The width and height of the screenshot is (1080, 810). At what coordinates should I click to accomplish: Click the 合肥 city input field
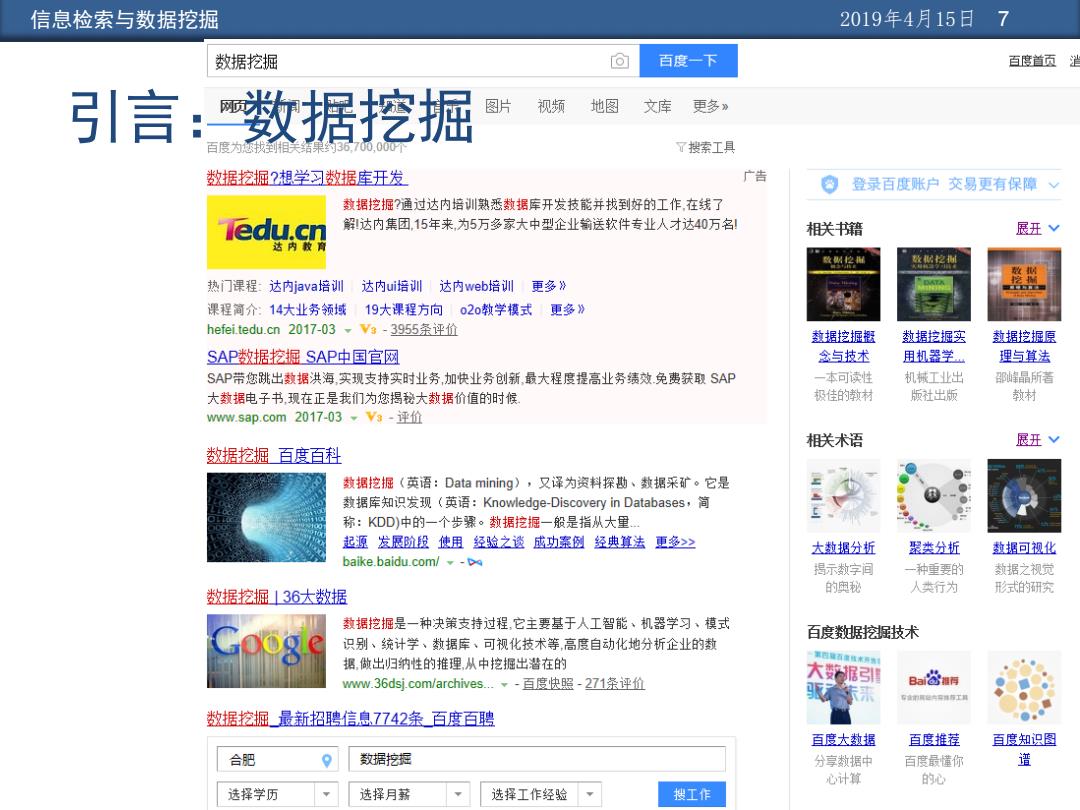[278, 759]
